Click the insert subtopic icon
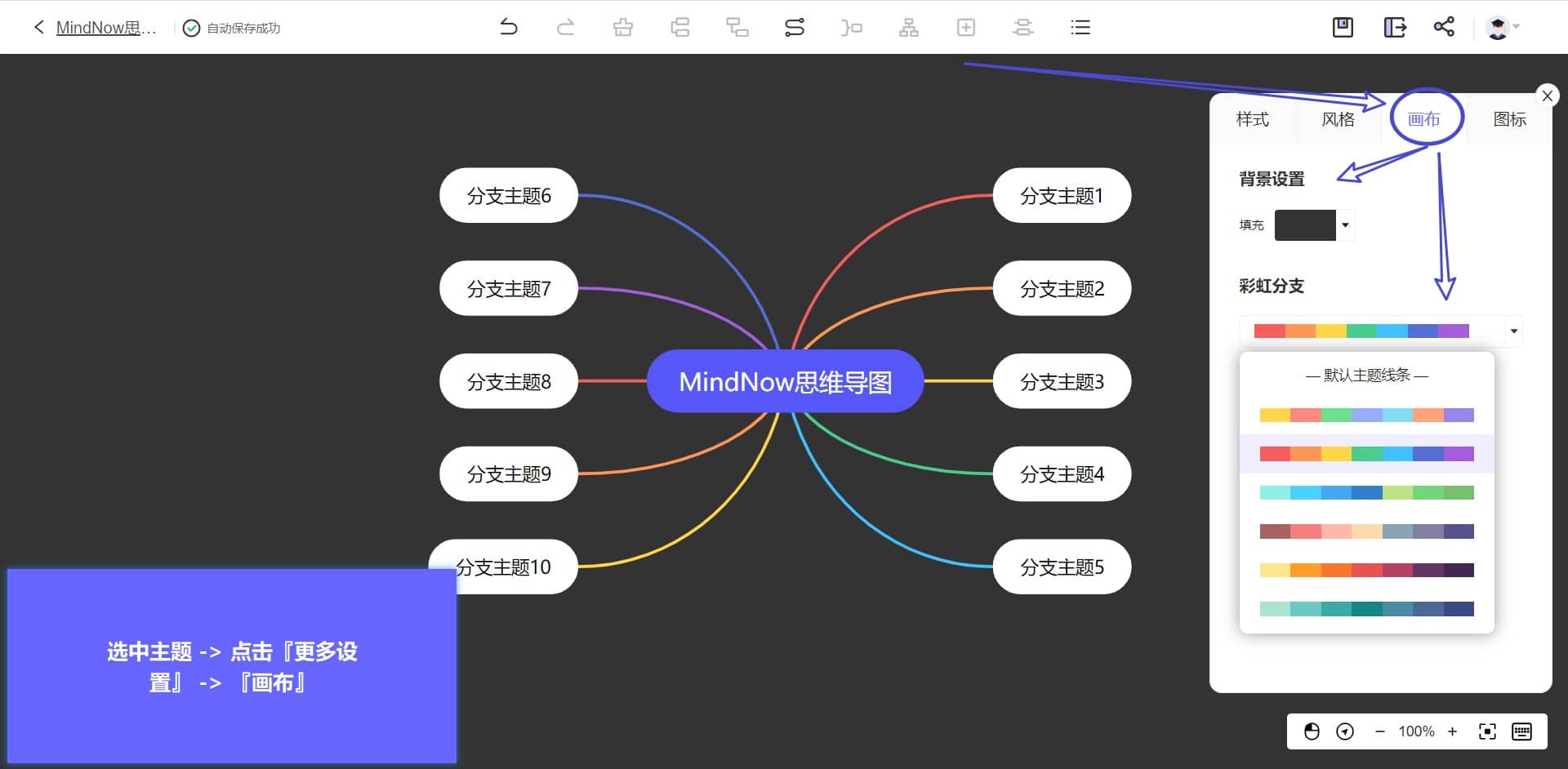Screen dimensions: 1568x769 pyautogui.click(x=737, y=27)
